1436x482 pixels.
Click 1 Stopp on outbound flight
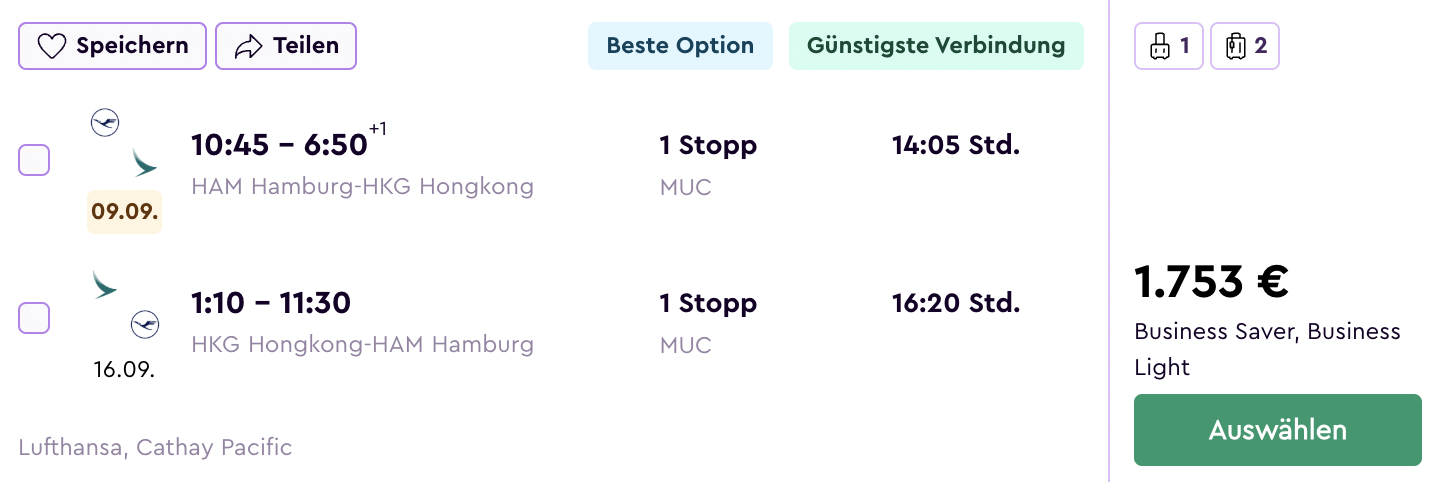coord(708,146)
